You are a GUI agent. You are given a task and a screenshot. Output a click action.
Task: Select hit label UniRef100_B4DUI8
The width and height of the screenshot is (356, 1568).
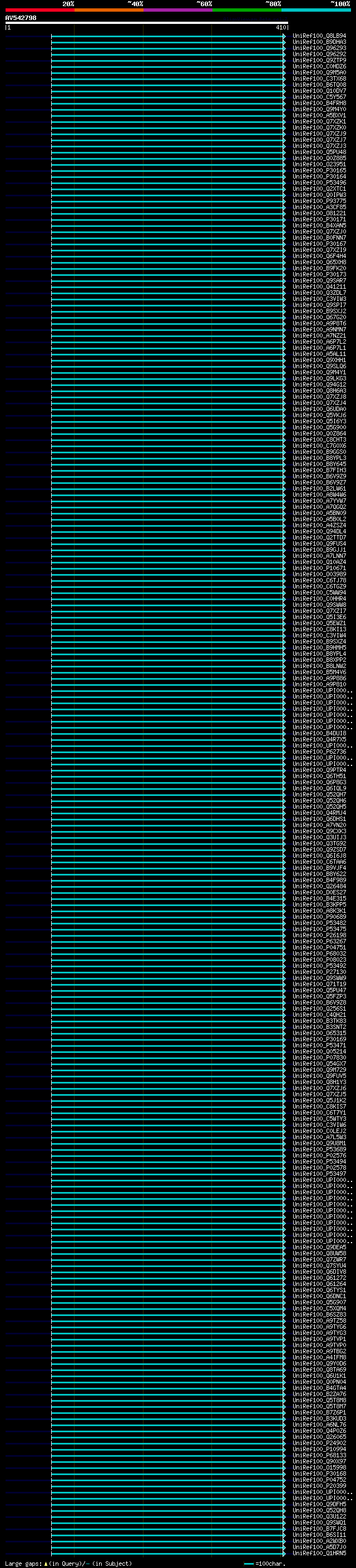click(319, 733)
